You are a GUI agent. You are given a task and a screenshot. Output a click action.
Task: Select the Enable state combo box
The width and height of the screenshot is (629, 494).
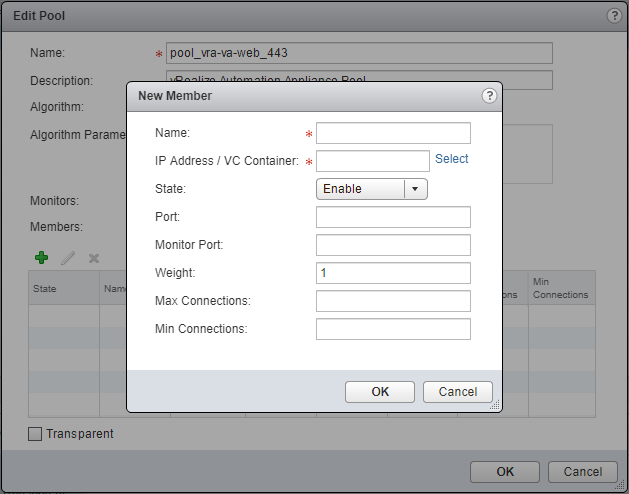point(361,189)
